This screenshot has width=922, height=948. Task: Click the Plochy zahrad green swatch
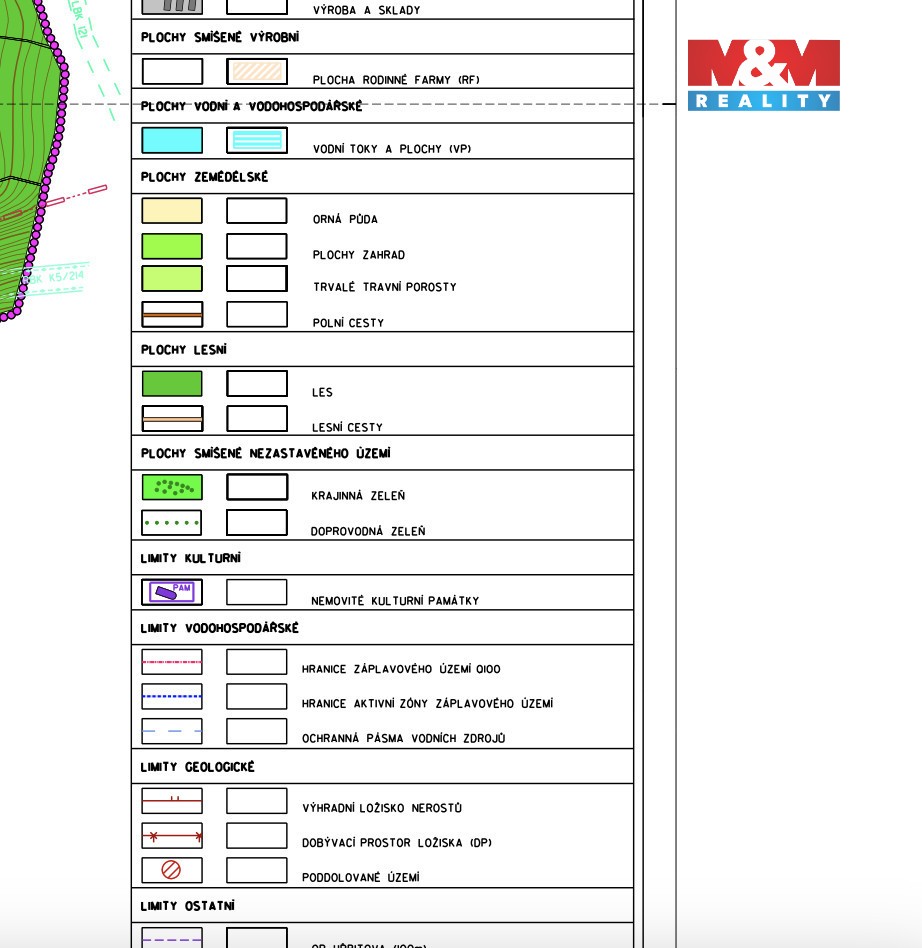172,246
